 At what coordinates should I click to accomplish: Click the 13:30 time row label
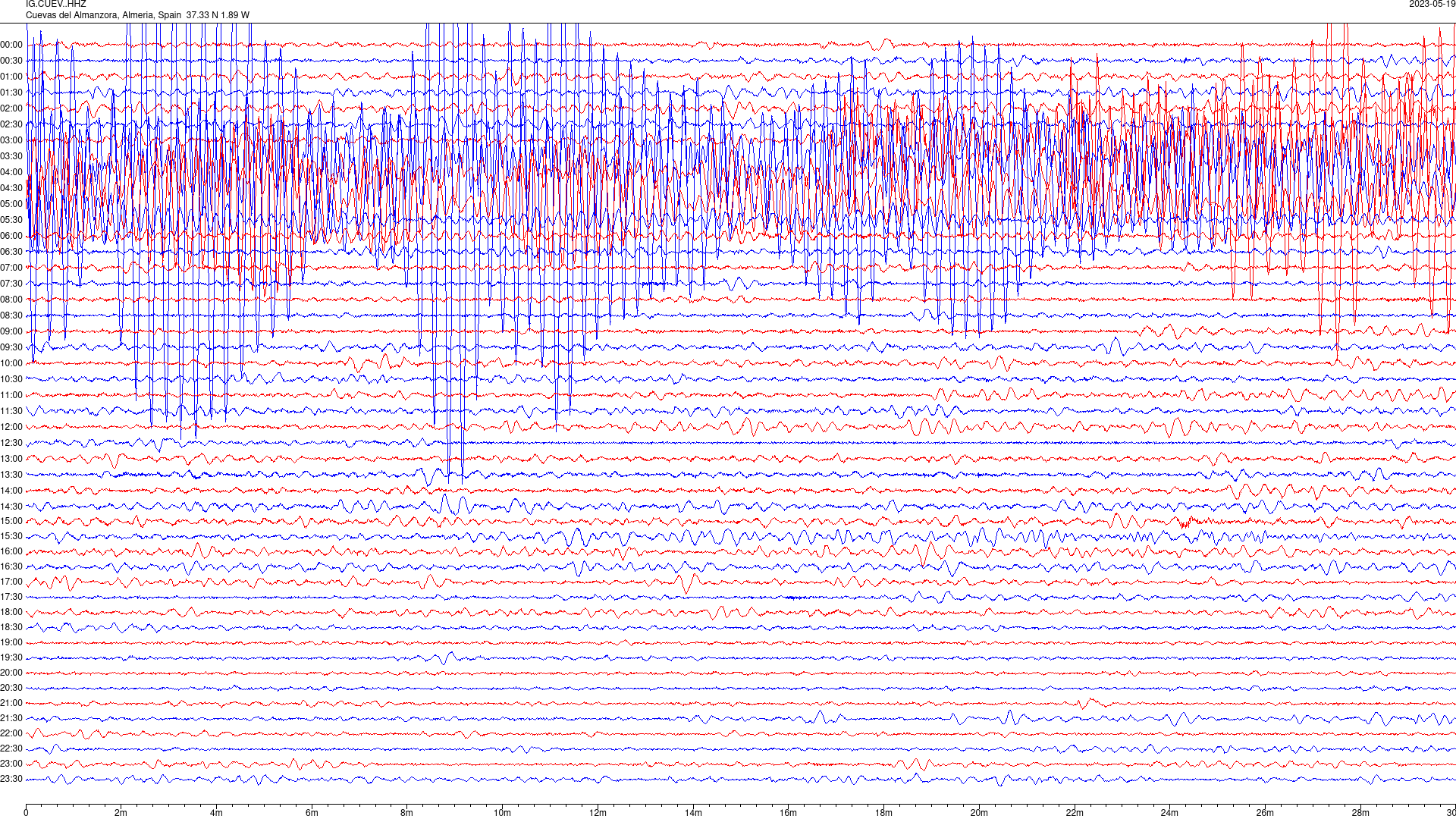point(11,475)
